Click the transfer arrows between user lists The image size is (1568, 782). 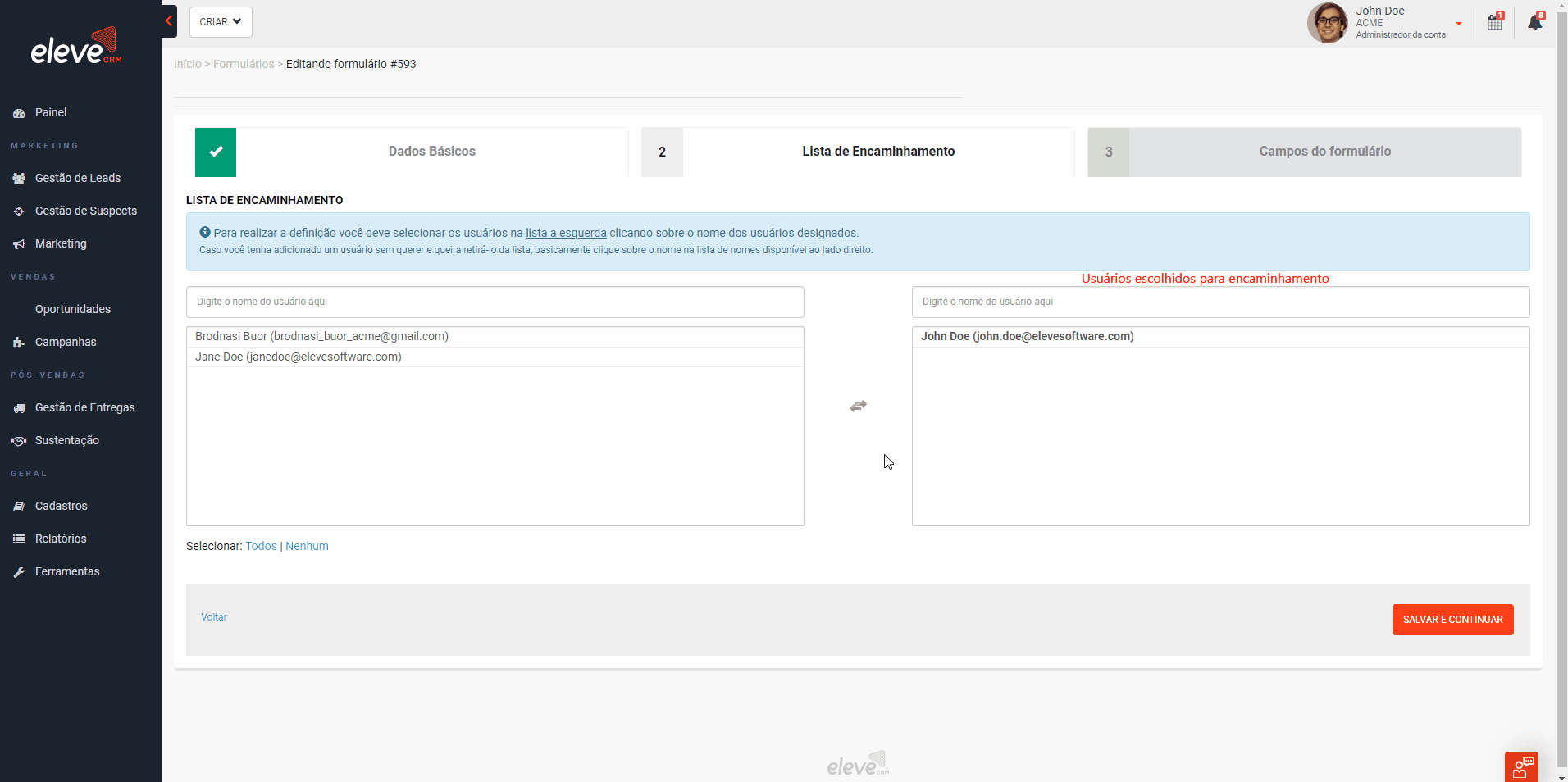(x=858, y=406)
